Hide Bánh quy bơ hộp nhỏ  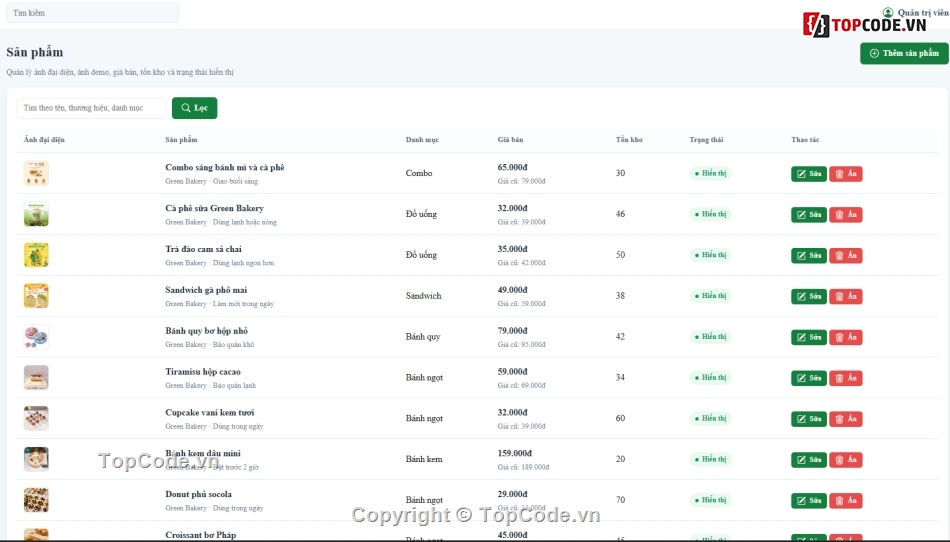tap(845, 337)
